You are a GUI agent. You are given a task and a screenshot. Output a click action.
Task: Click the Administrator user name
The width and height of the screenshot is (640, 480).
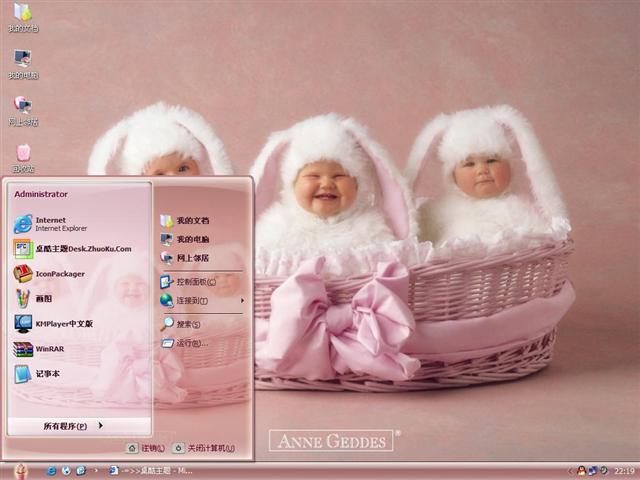coord(41,194)
